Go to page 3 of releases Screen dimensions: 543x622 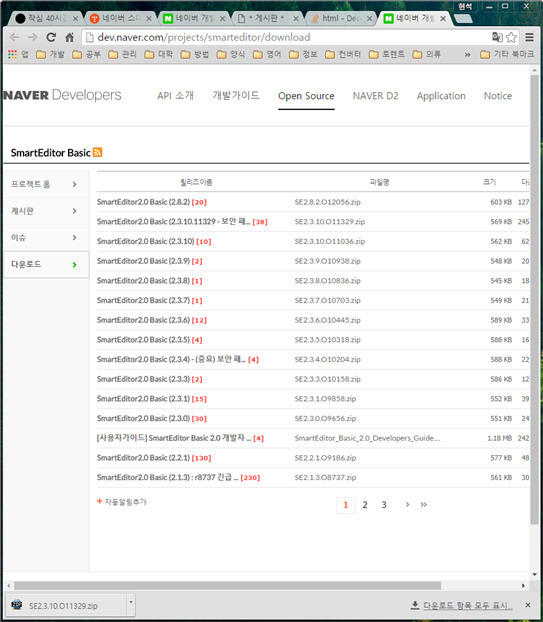tap(384, 505)
